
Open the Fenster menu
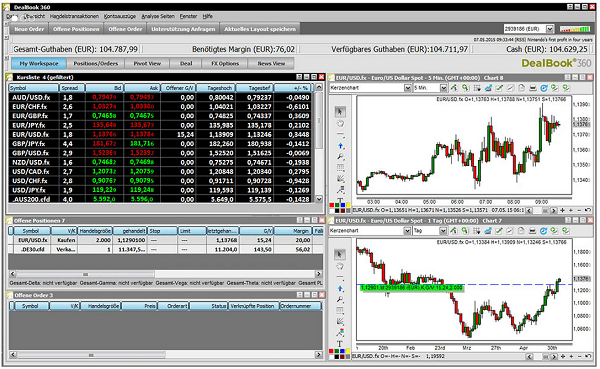coord(188,16)
